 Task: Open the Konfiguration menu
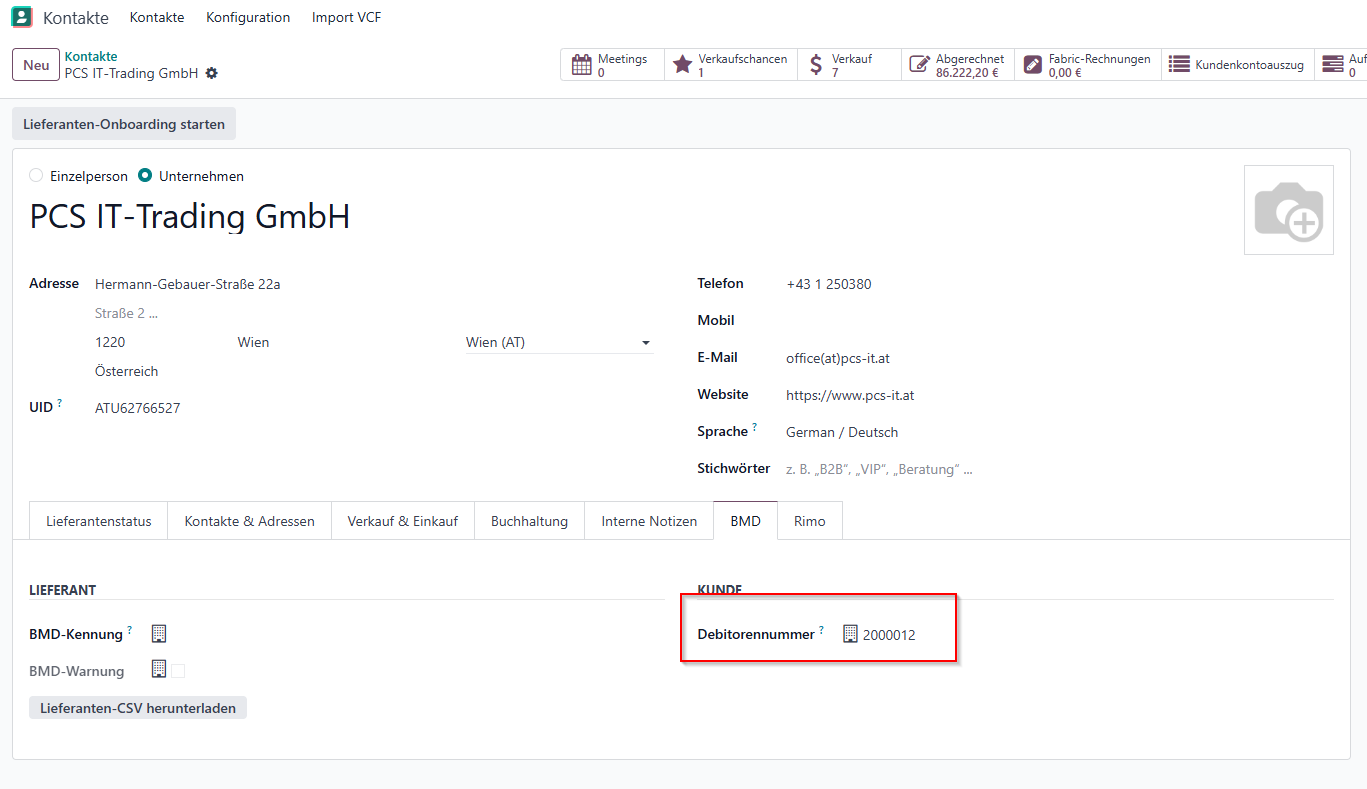pyautogui.click(x=248, y=17)
